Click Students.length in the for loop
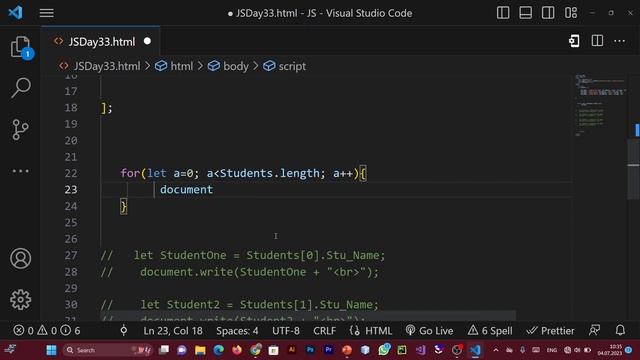Viewport: 640px width, 360px height. 269,173
